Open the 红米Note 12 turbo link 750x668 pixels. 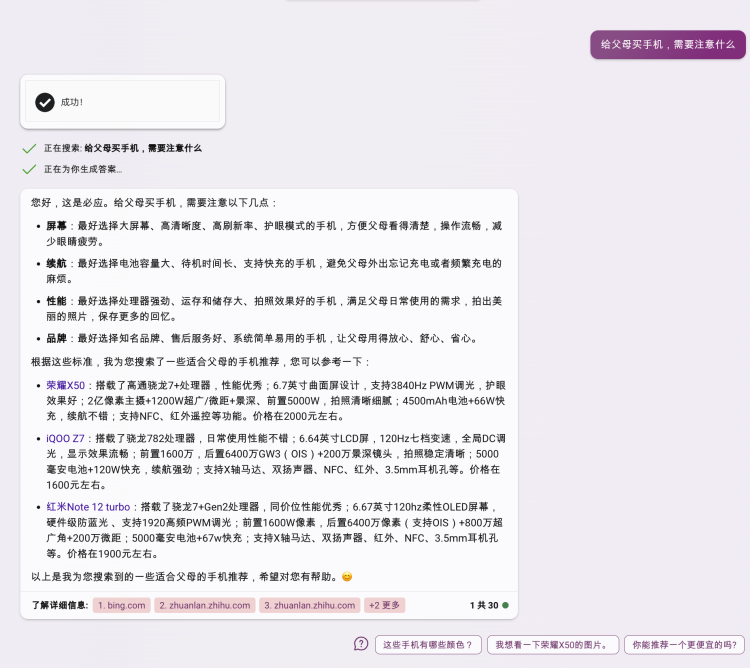(88, 507)
